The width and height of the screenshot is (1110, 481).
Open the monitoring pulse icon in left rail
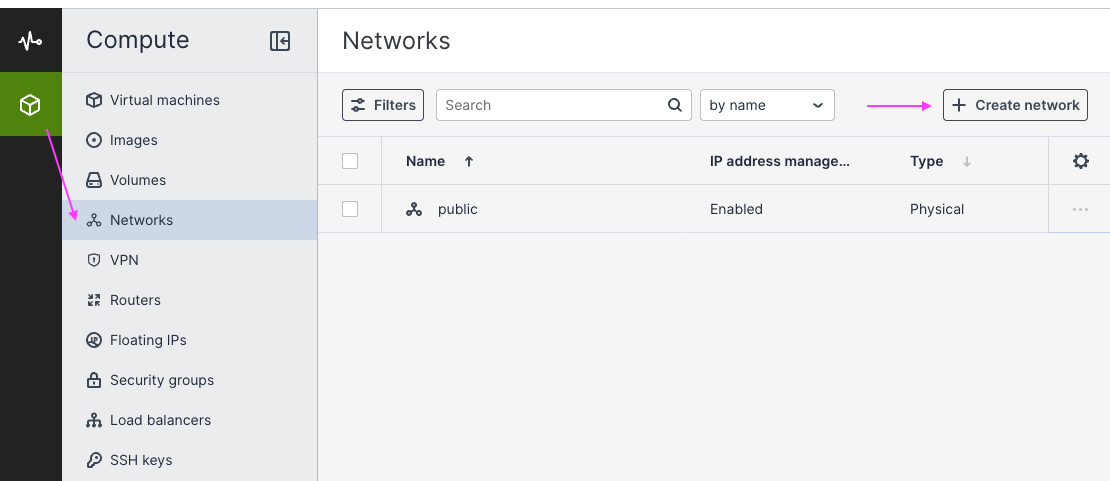pos(30,41)
